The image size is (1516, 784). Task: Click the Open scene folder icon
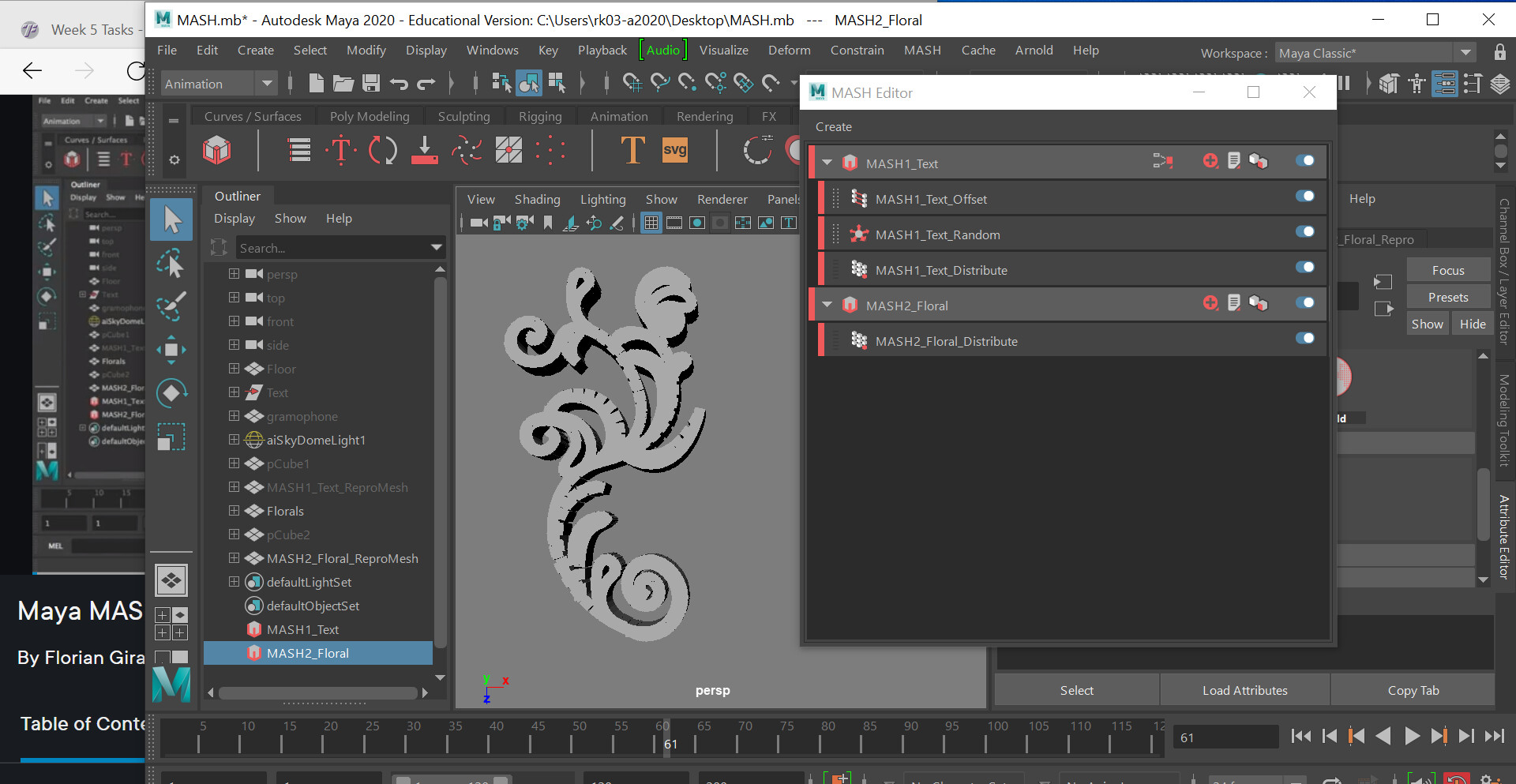[x=343, y=83]
